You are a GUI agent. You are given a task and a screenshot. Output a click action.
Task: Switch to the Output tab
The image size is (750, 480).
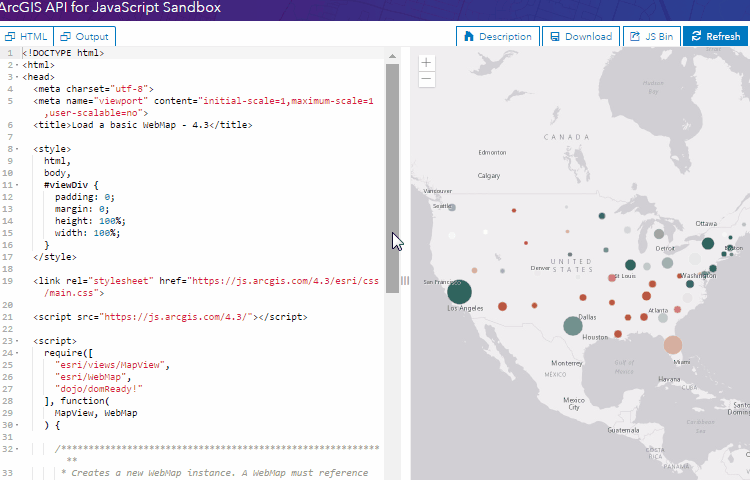coord(85,36)
